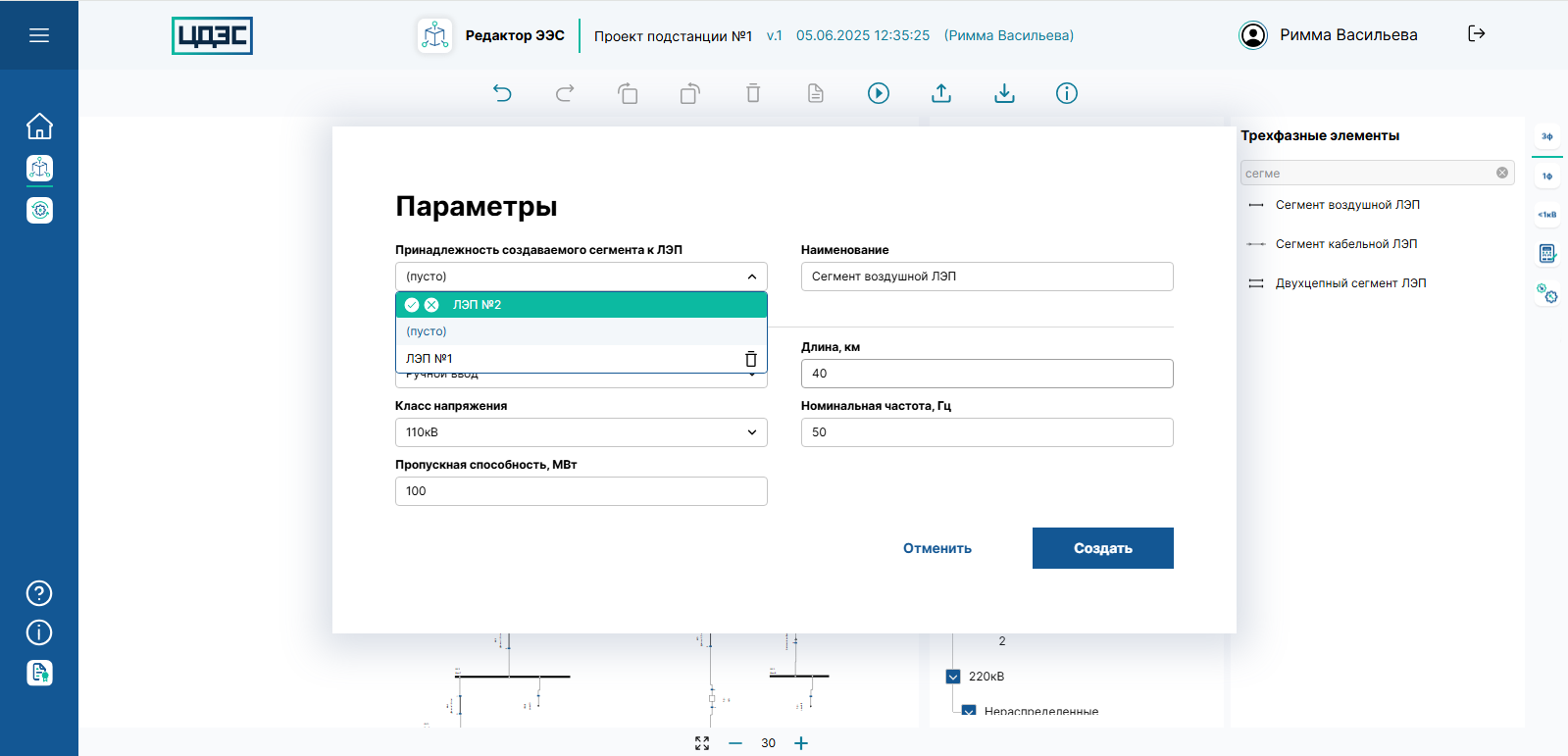
Task: Select (пусто) option in list
Action: [427, 331]
